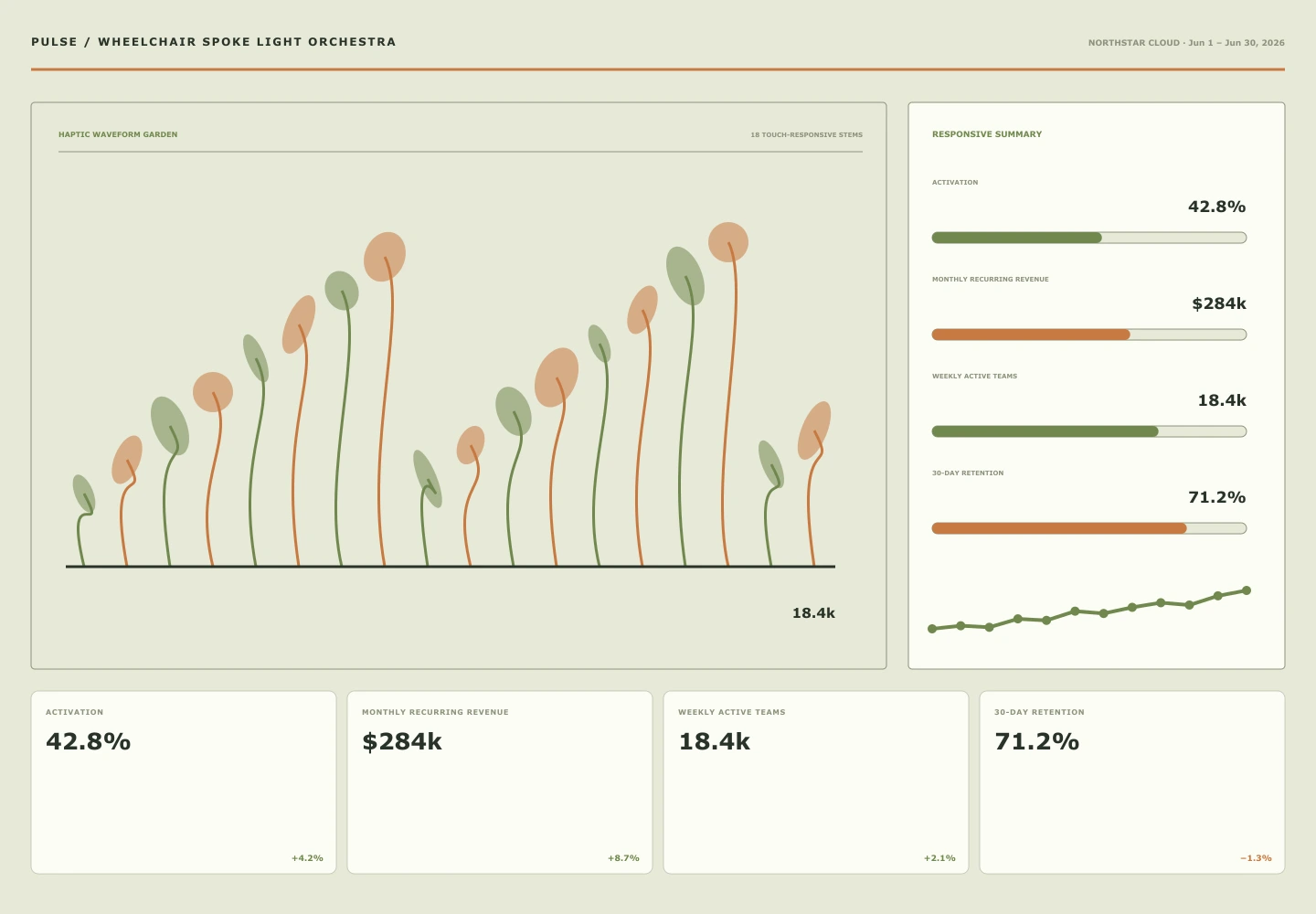Viewport: 1316px width, 914px height.
Task: Click the Northstar Cloud date range text
Action: click(x=1186, y=43)
